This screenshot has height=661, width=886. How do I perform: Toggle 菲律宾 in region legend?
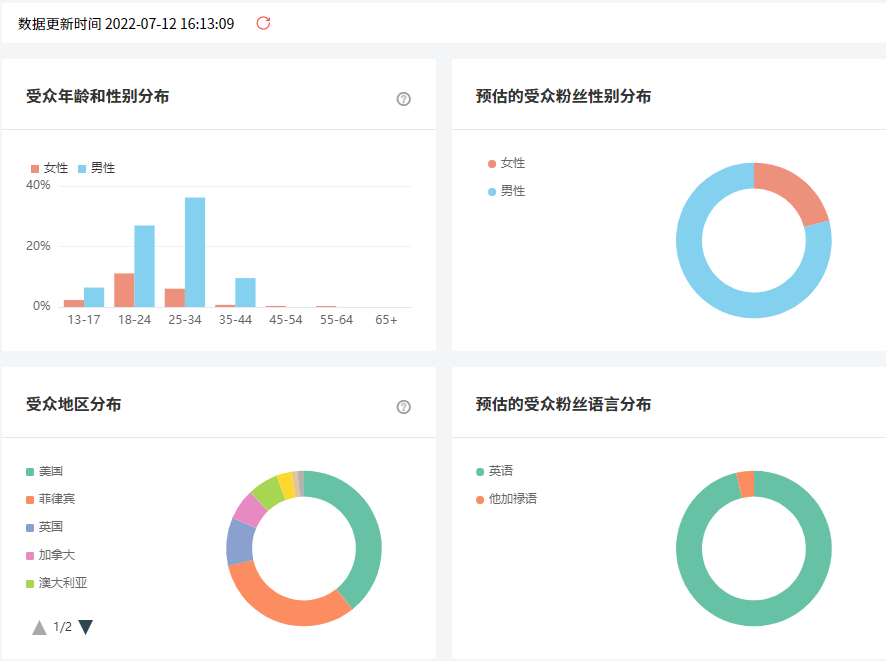pos(50,499)
